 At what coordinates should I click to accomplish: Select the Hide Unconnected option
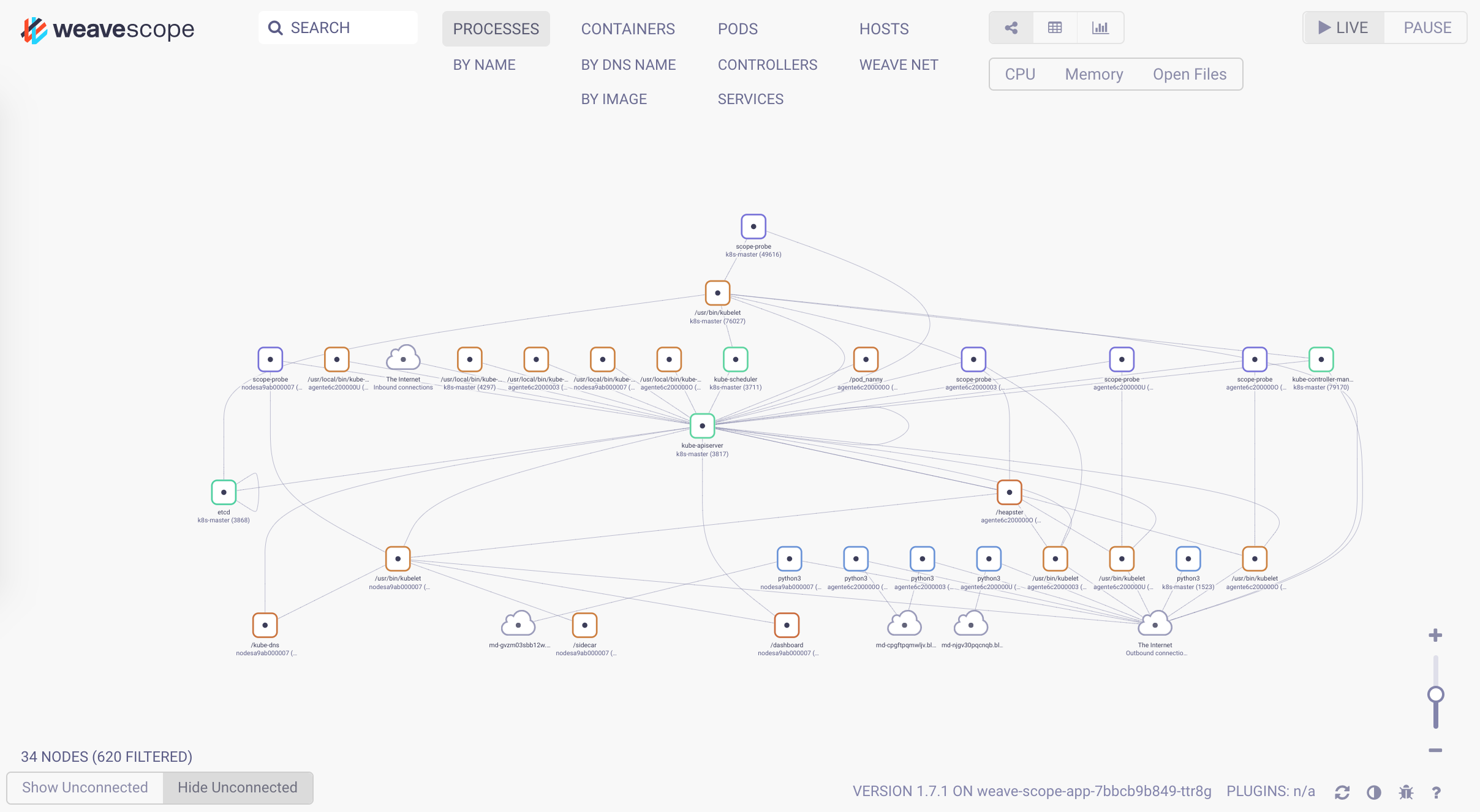tap(238, 788)
